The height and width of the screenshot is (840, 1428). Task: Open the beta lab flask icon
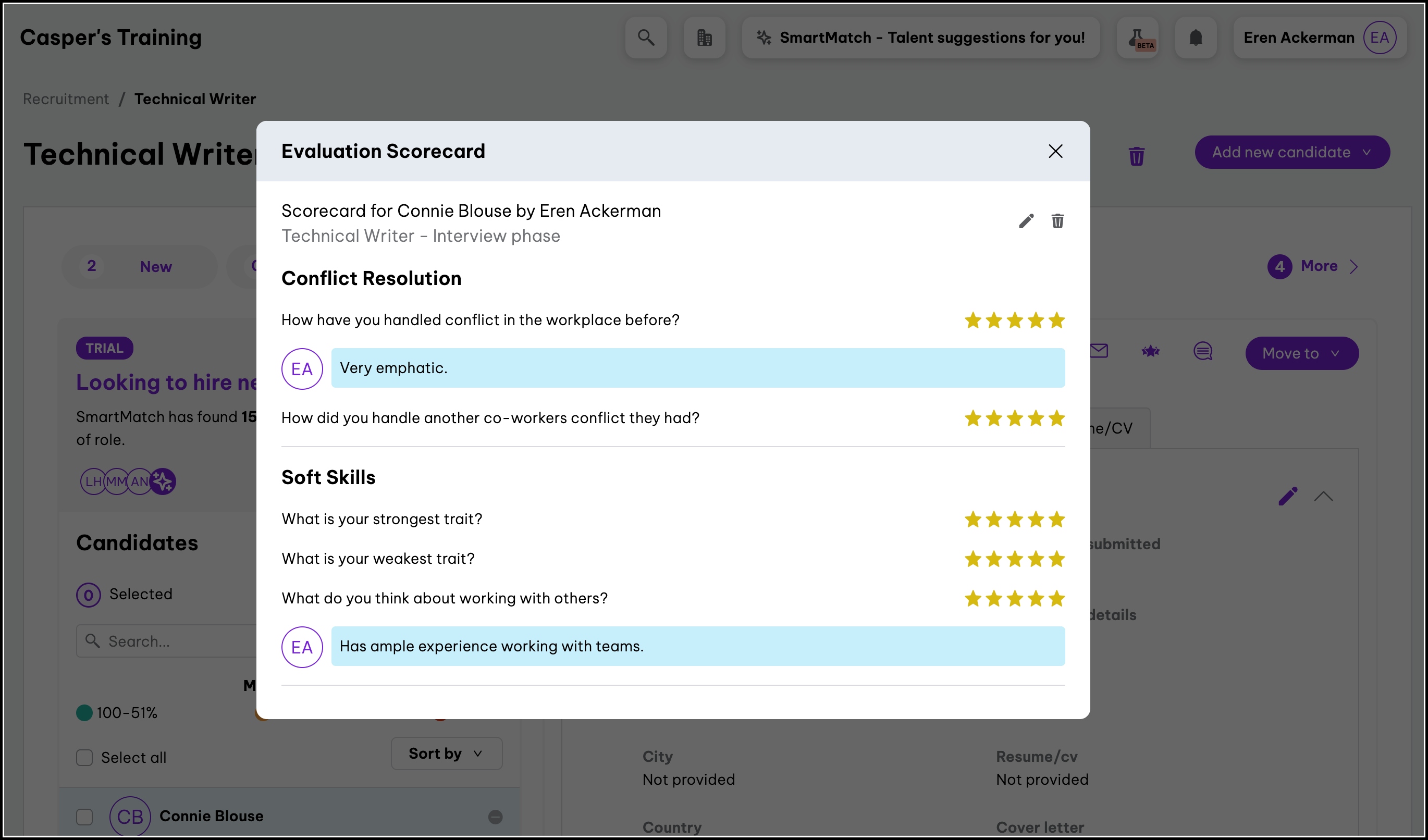tap(1137, 38)
